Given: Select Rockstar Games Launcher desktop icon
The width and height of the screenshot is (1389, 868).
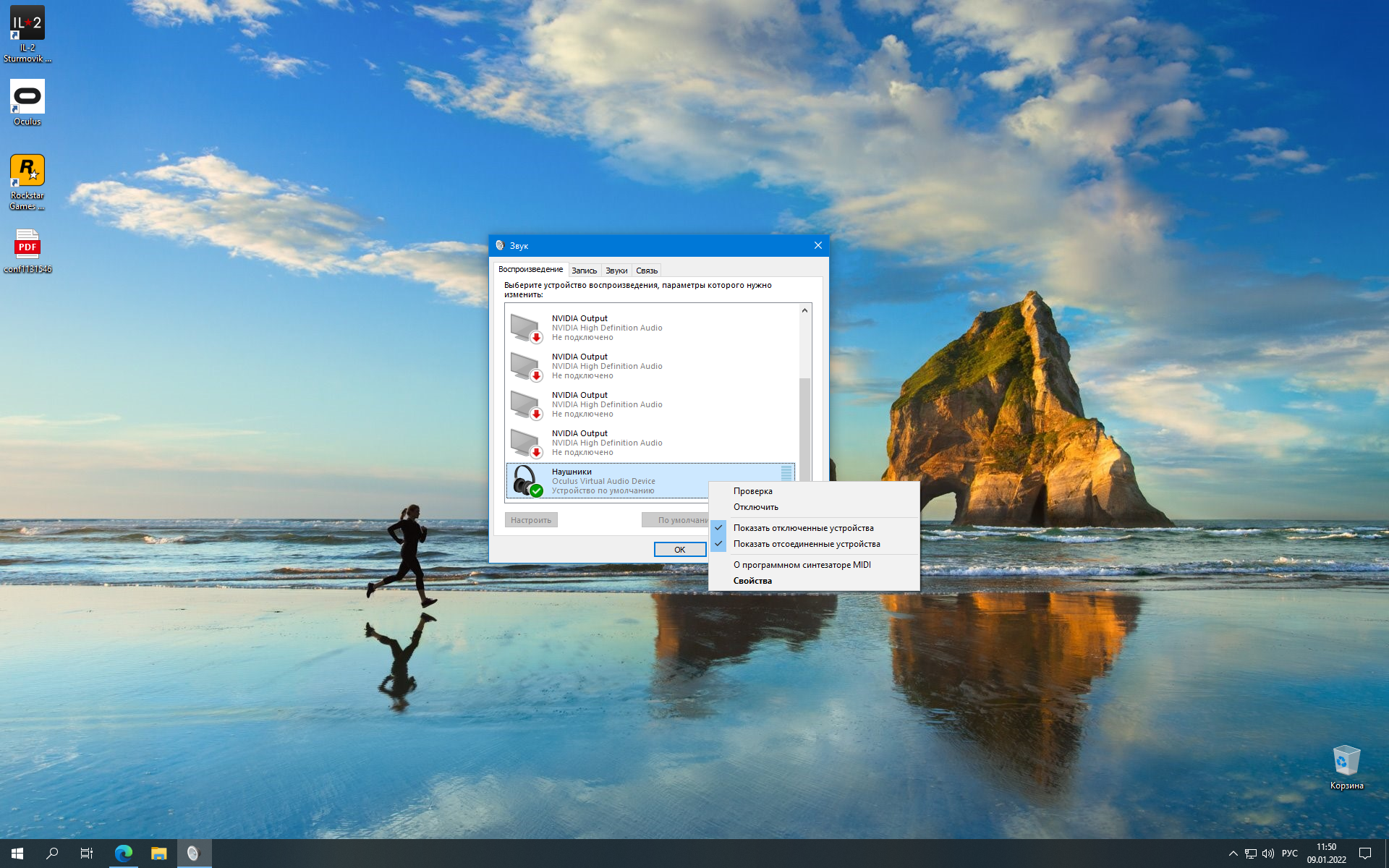Looking at the screenshot, I should click(x=27, y=182).
